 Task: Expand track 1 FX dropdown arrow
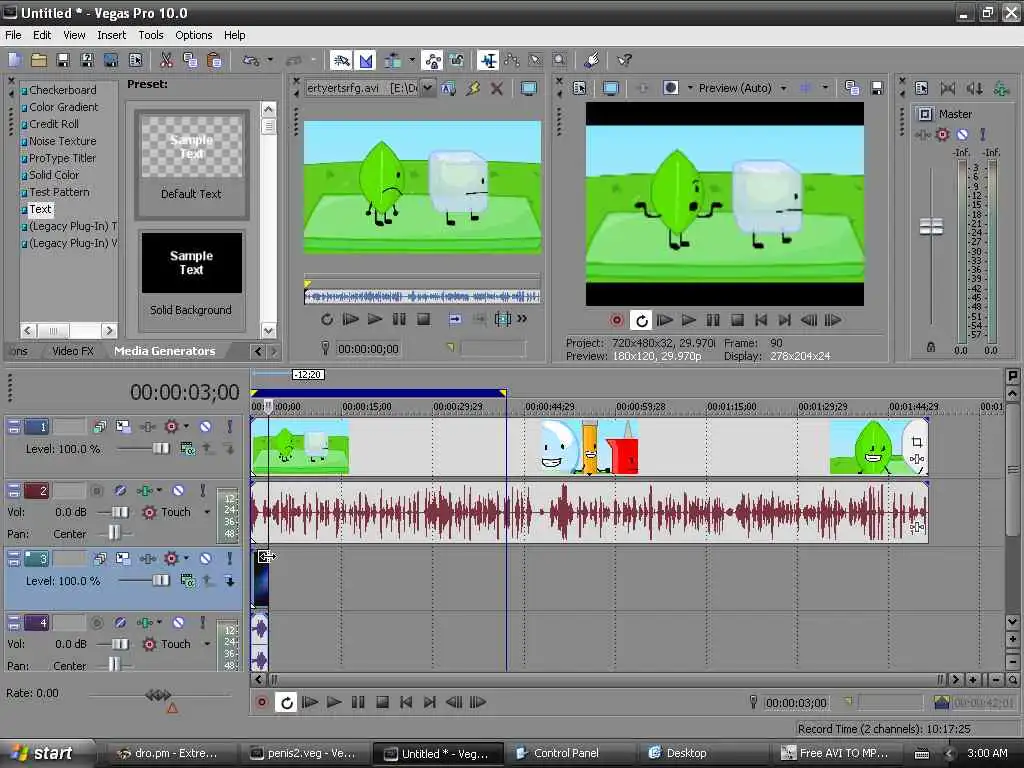pyautogui.click(x=186, y=427)
